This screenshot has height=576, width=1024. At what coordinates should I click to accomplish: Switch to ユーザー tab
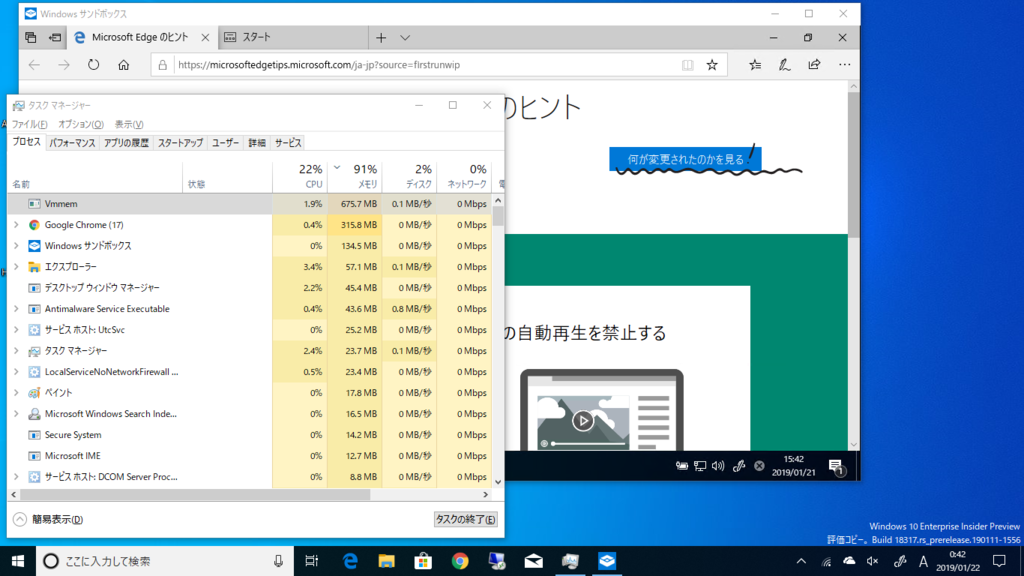point(225,142)
